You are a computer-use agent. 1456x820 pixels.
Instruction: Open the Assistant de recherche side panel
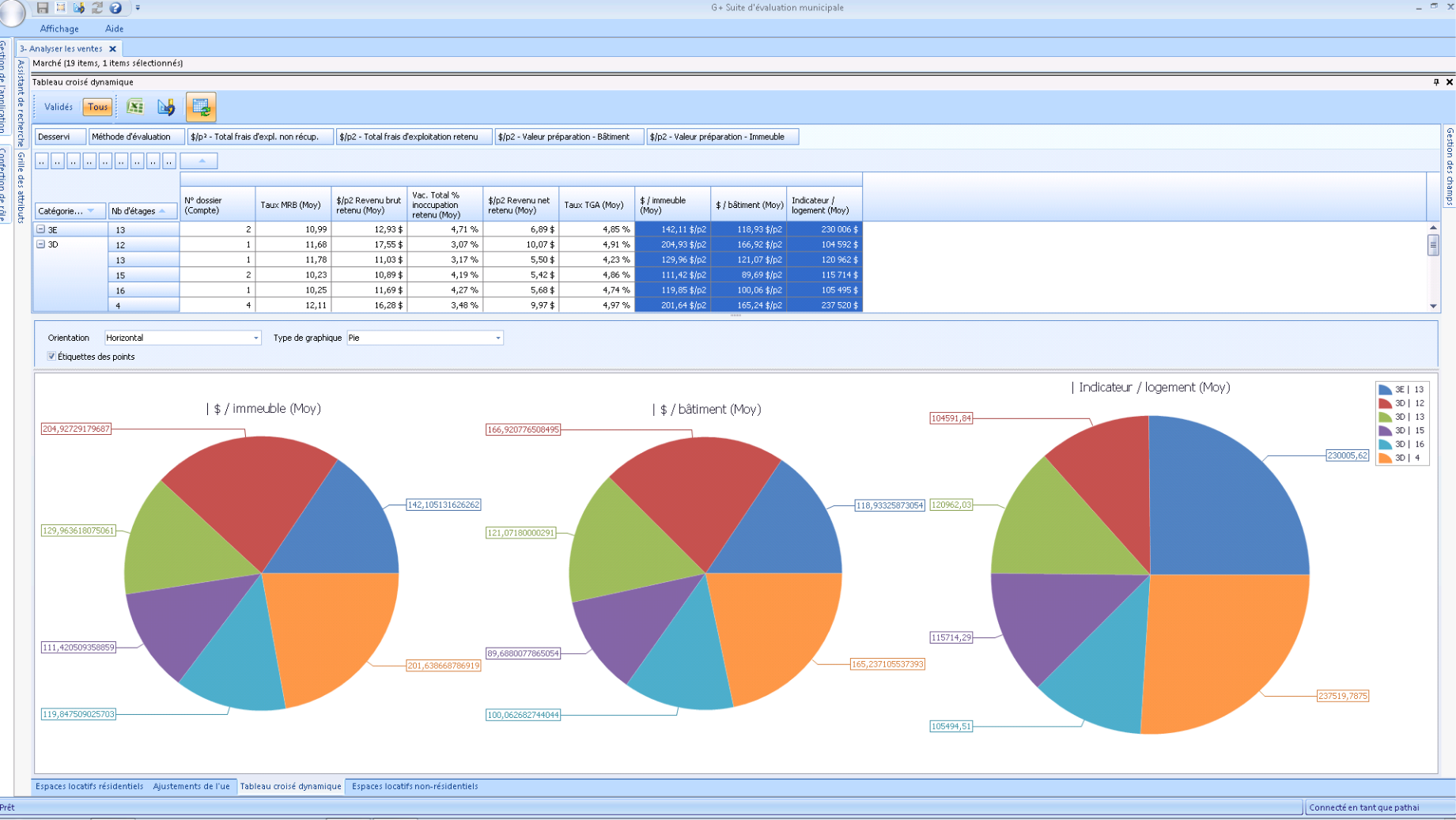click(21, 103)
